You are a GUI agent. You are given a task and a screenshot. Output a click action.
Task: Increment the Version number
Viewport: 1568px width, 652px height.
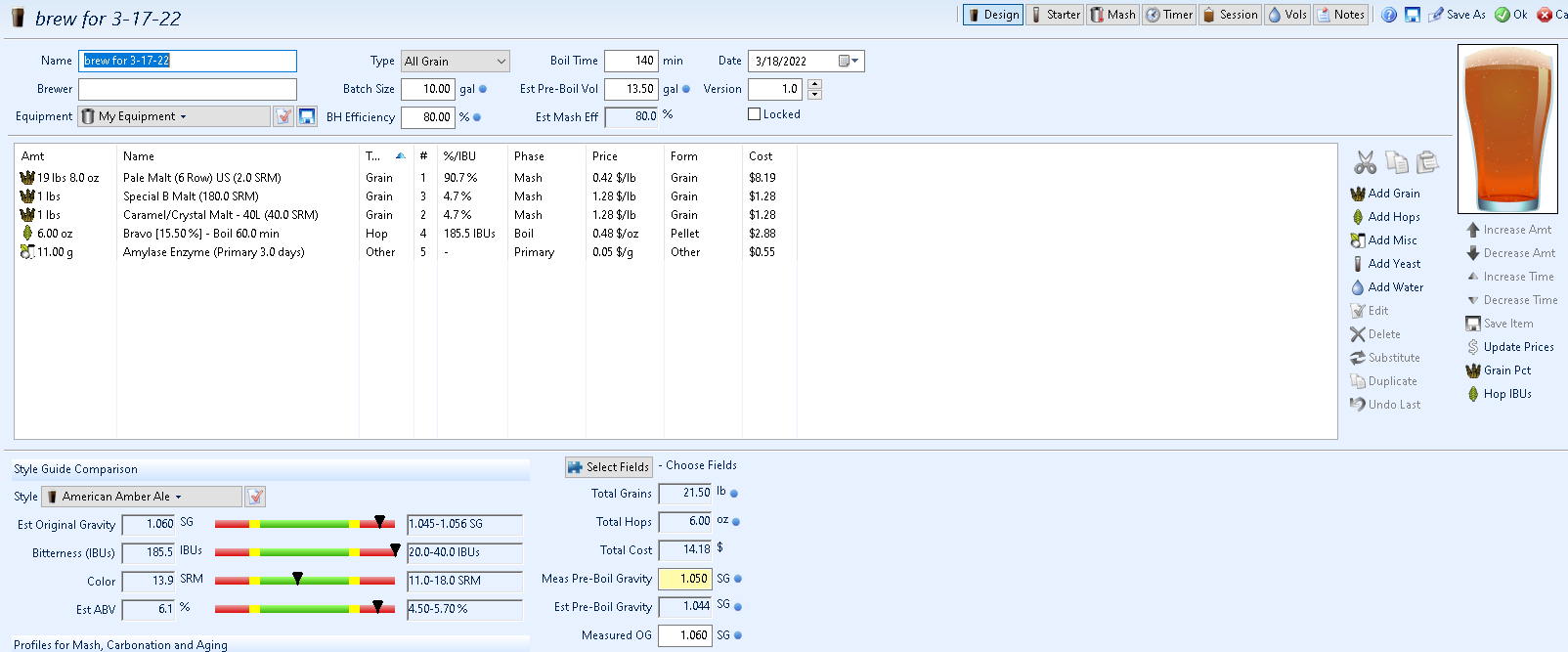pyautogui.click(x=815, y=84)
